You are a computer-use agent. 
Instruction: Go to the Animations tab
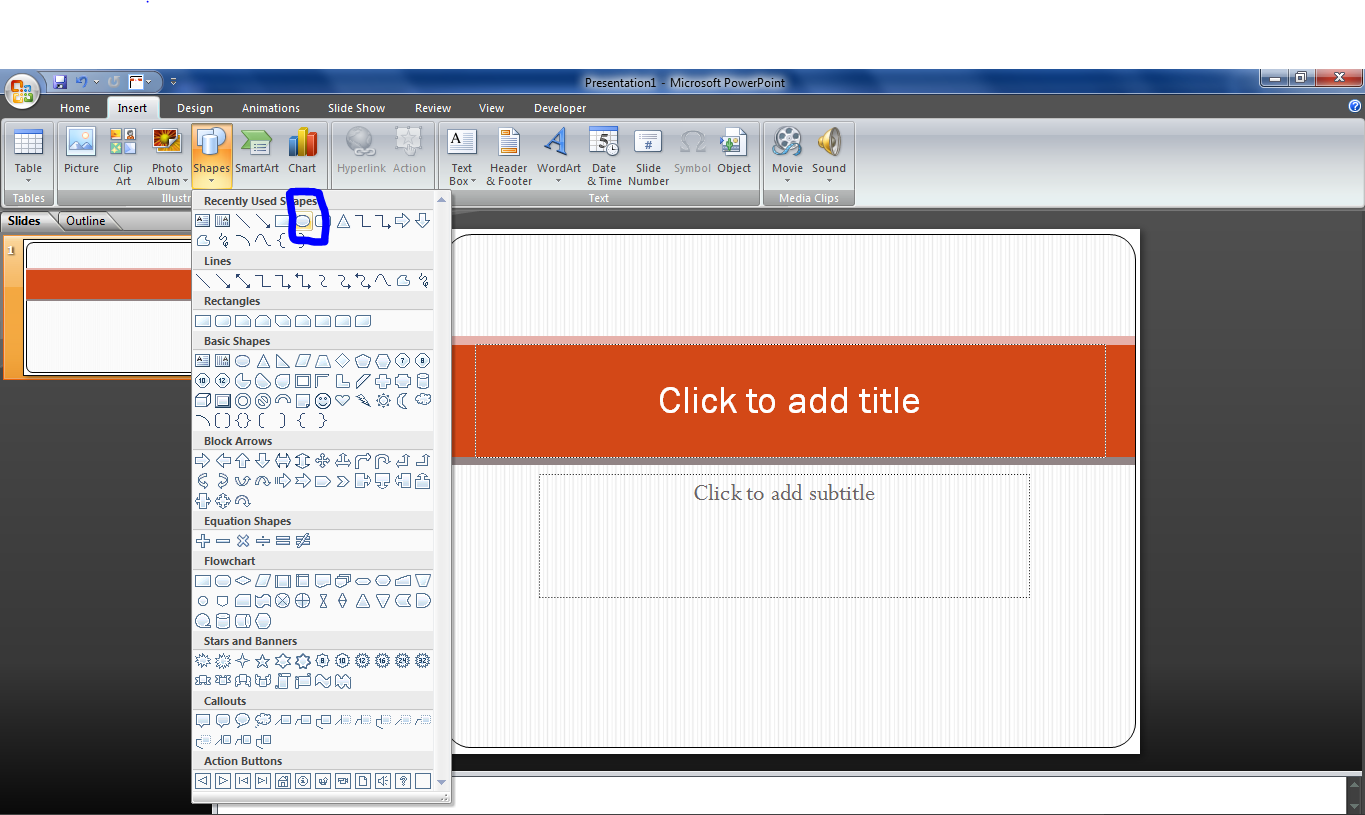tap(271, 108)
